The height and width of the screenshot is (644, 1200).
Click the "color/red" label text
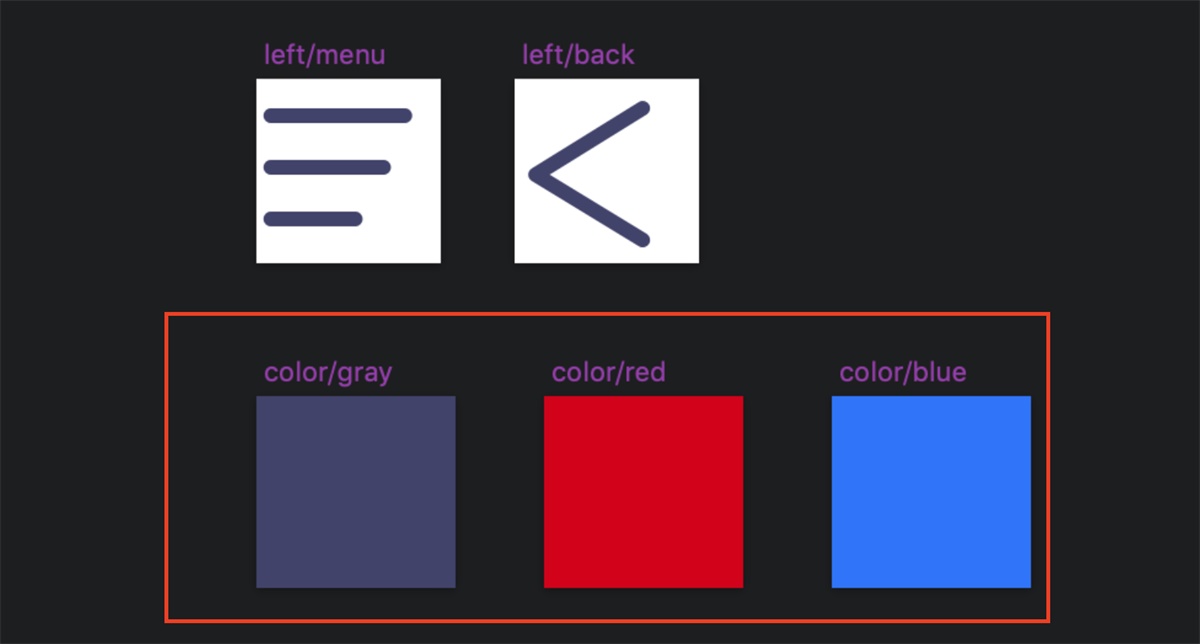(x=608, y=373)
